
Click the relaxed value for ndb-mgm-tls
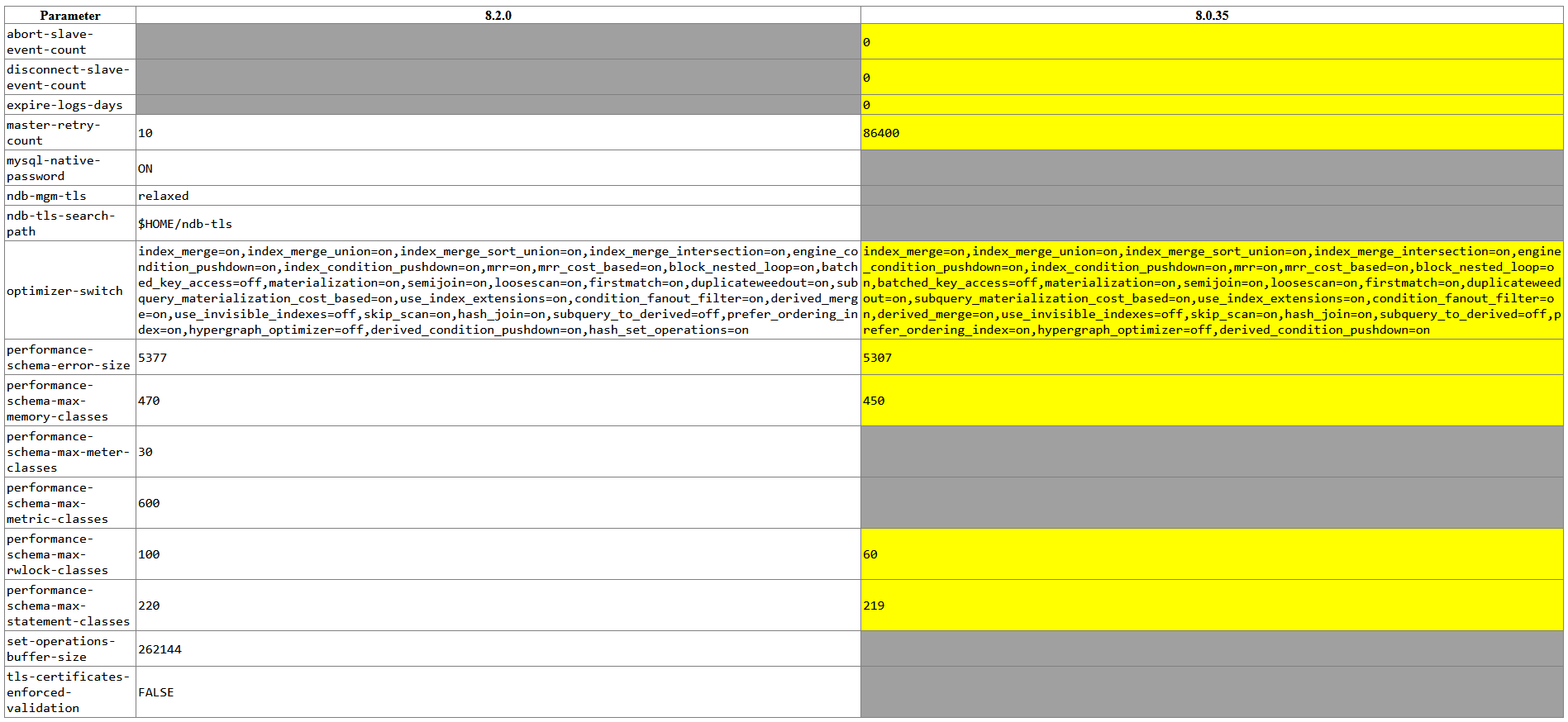coord(164,196)
